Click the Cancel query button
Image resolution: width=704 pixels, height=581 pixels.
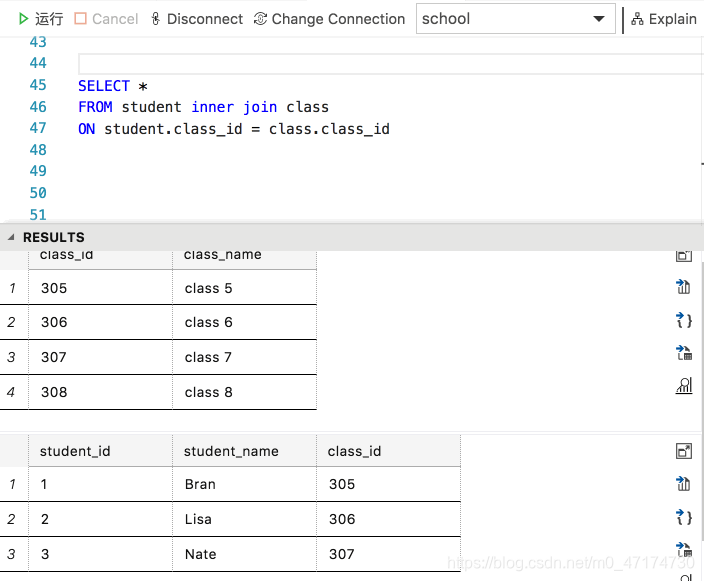pyautogui.click(x=106, y=19)
